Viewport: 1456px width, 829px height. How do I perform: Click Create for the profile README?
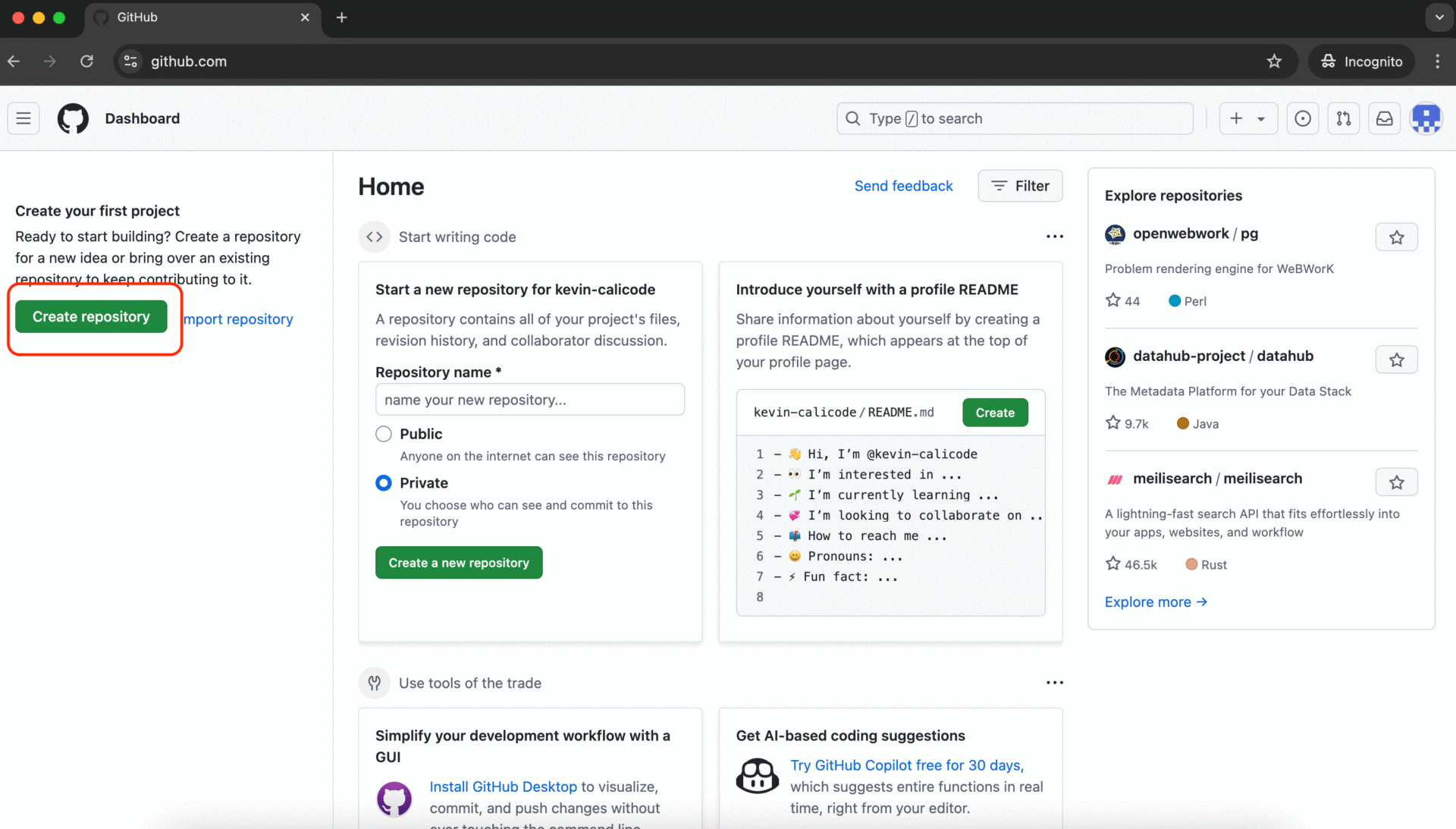pyautogui.click(x=995, y=413)
